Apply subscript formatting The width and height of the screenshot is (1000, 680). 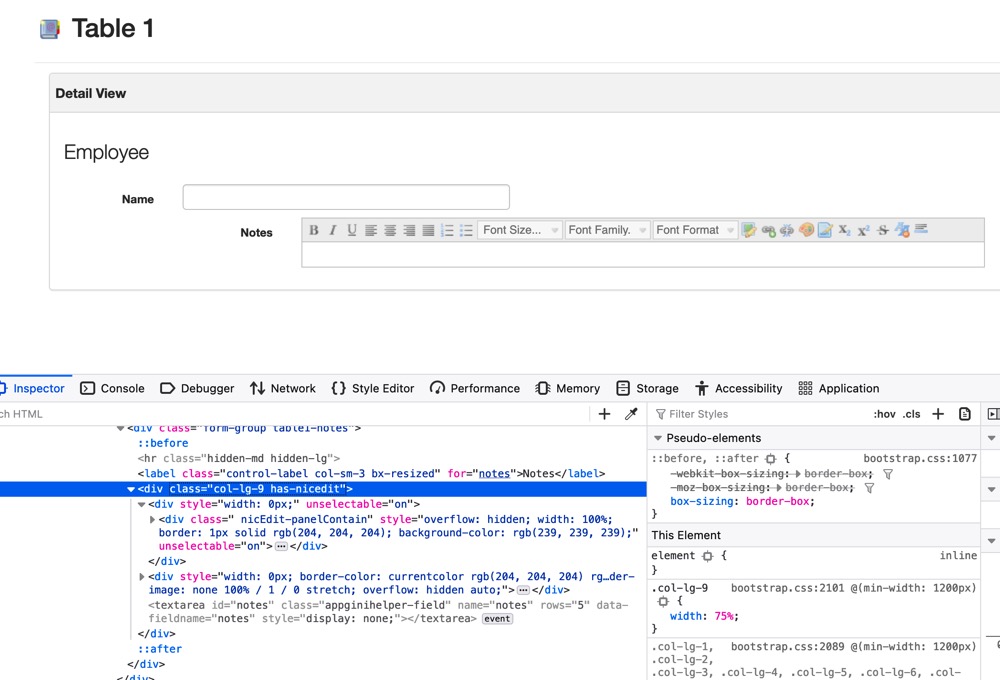[x=844, y=230]
